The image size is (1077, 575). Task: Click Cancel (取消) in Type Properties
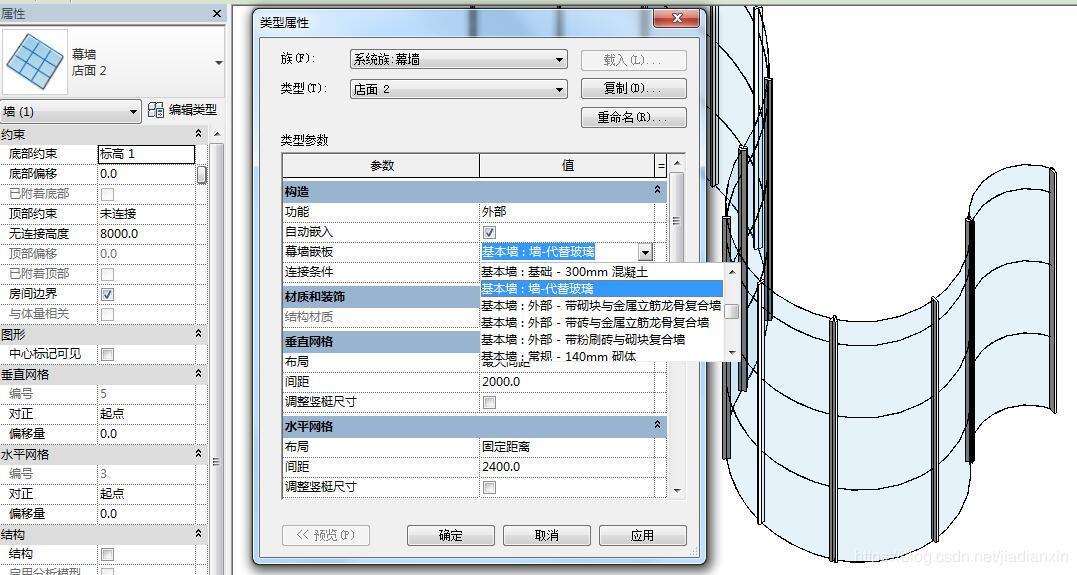[547, 535]
